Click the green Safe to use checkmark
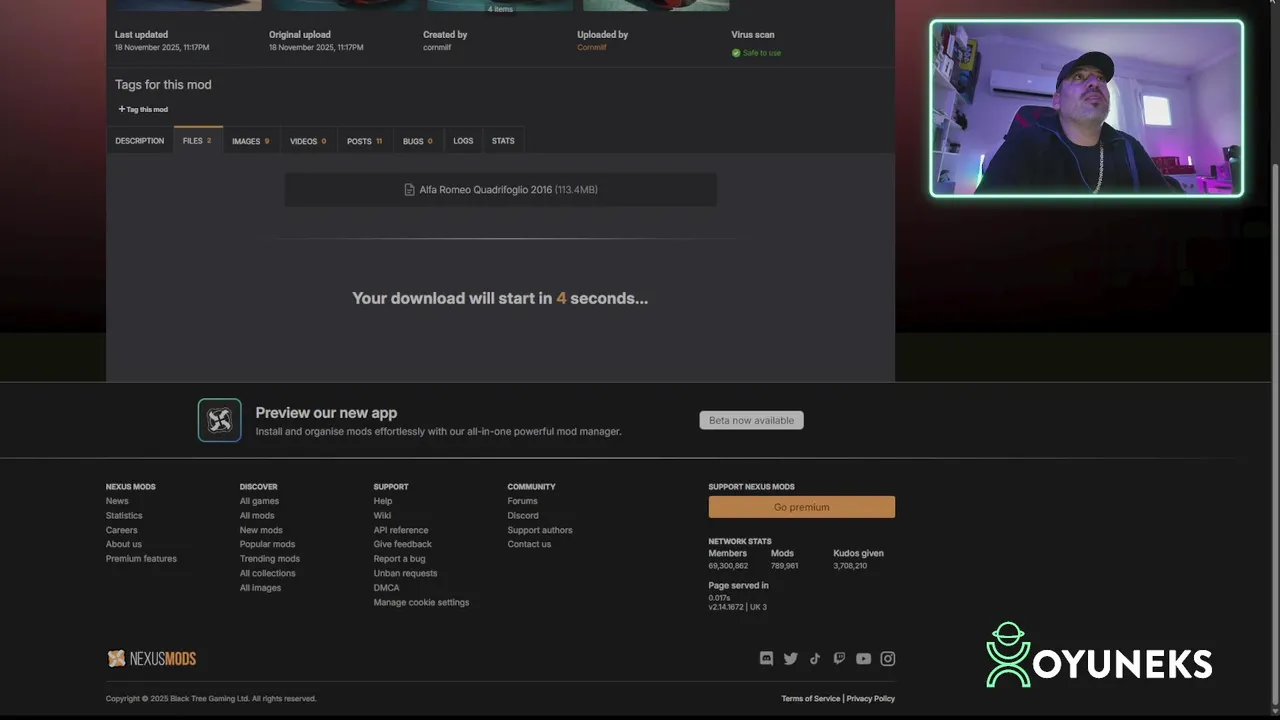This screenshot has height=720, width=1280. click(x=736, y=53)
